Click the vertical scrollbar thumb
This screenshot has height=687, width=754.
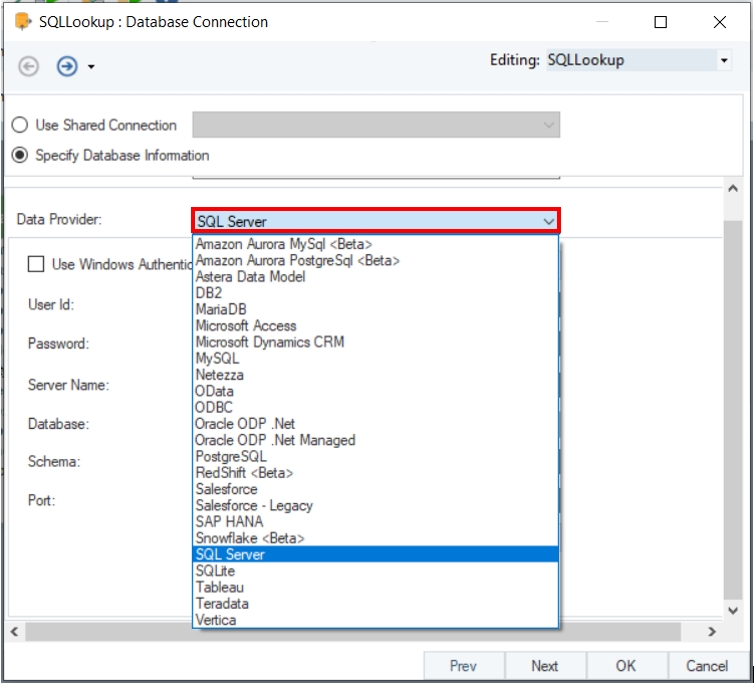(733, 410)
